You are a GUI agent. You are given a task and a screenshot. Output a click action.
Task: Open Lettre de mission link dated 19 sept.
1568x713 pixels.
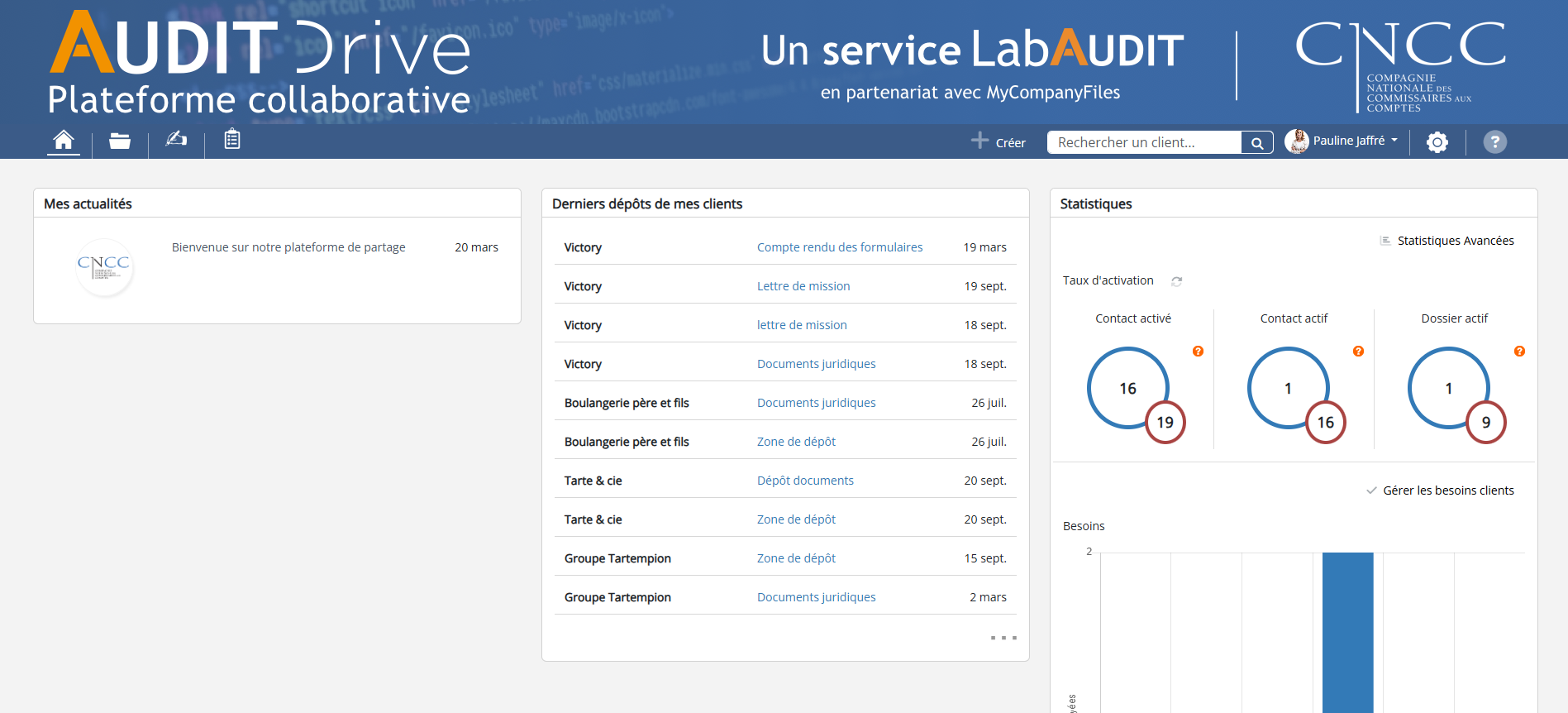click(803, 286)
